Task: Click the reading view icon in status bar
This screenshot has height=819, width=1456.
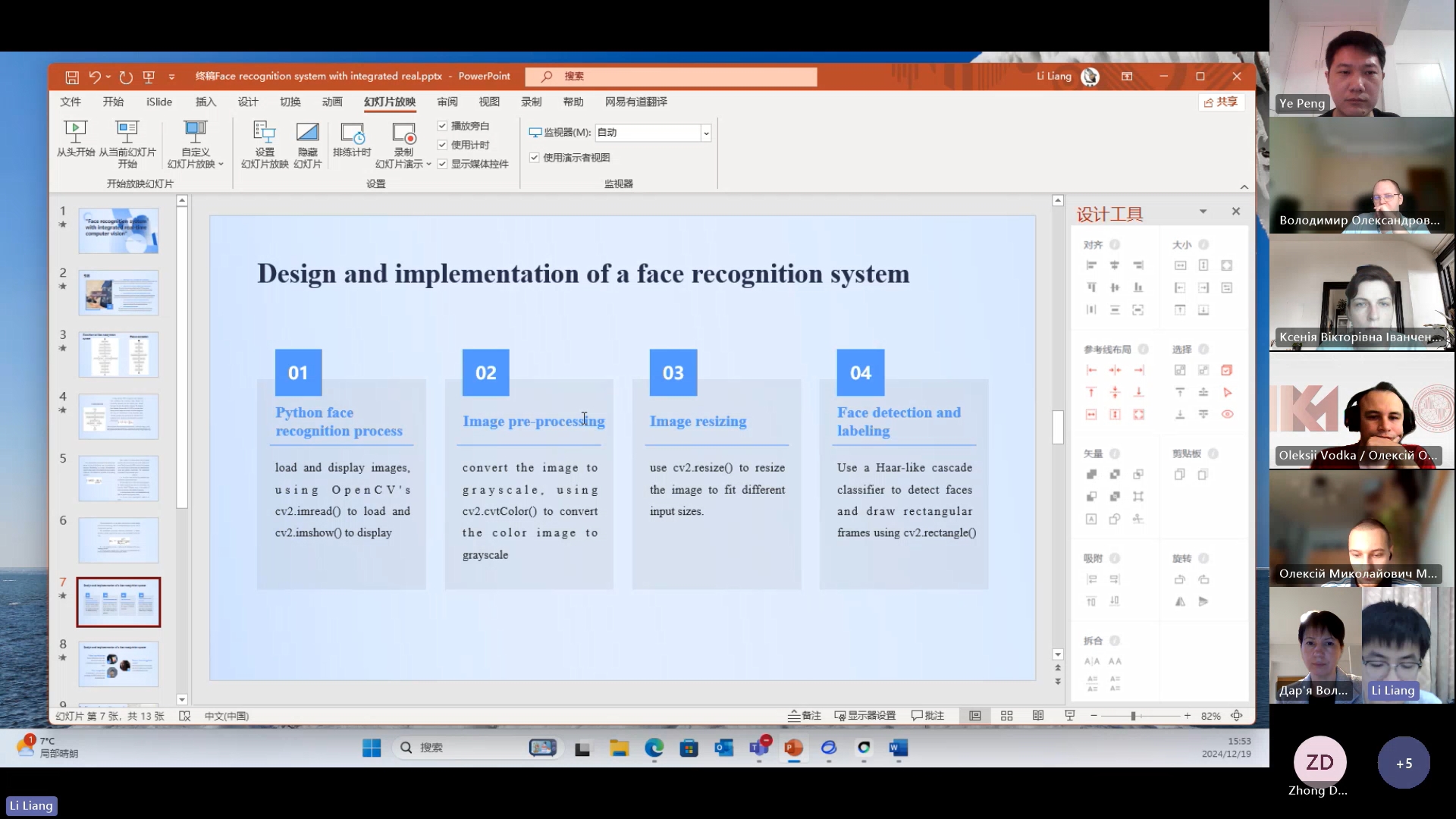Action: pos(1038,716)
